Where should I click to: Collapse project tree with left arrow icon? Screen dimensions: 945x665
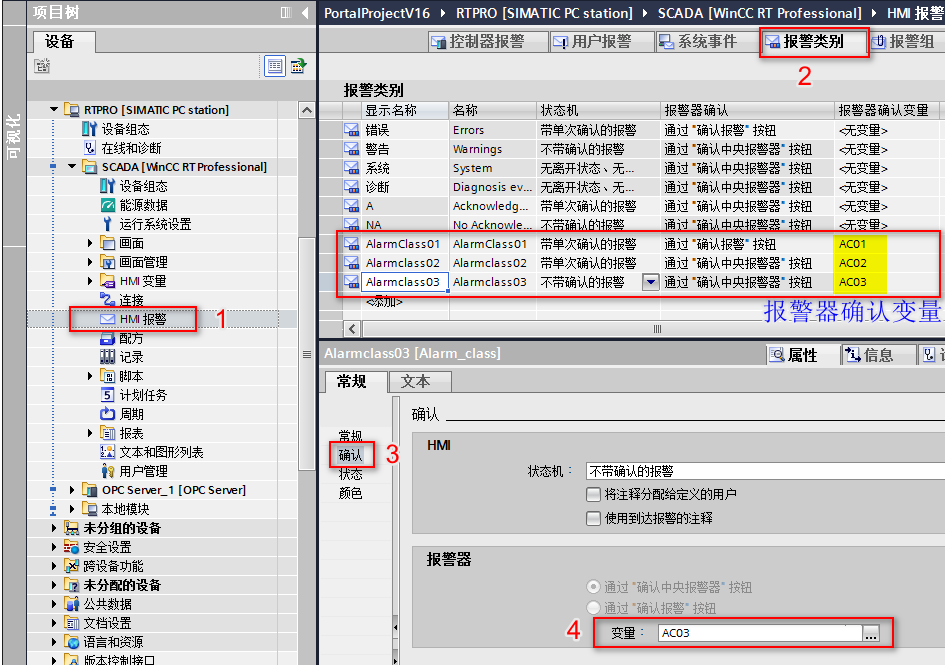pos(305,13)
